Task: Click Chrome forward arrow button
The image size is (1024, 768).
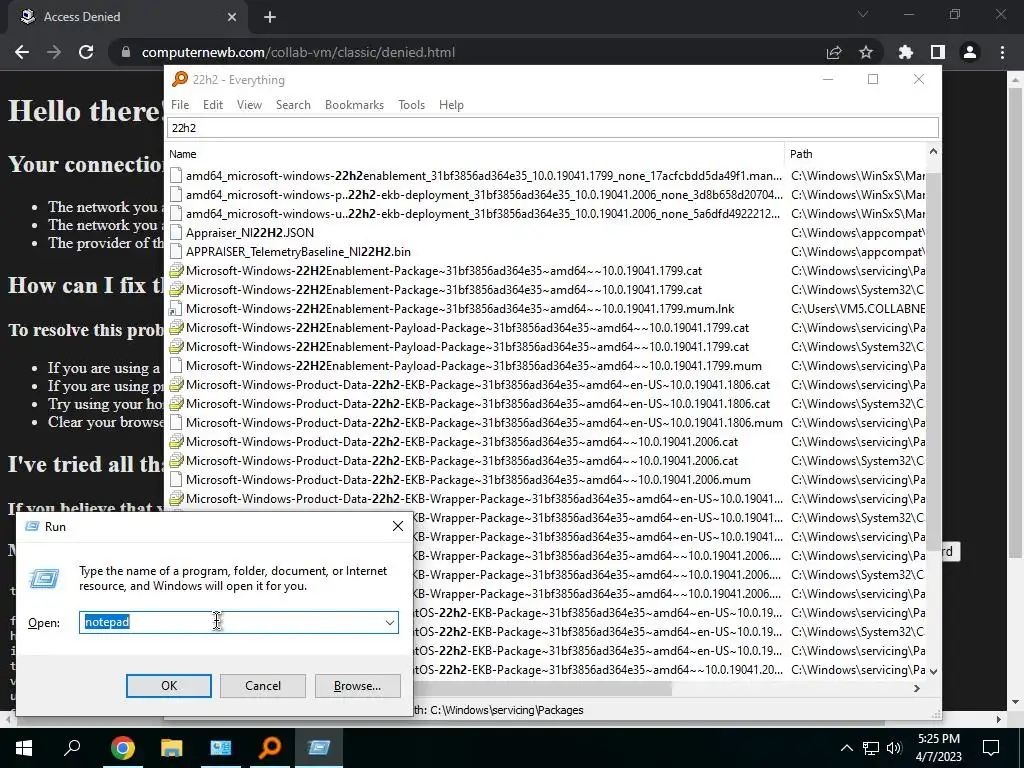Action: pyautogui.click(x=54, y=52)
